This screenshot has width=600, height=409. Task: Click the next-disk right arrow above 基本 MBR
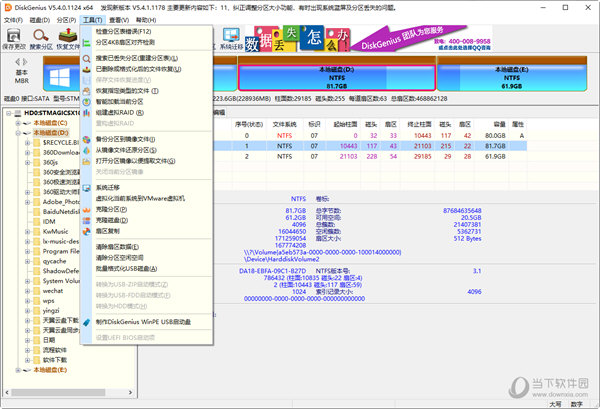tap(25, 61)
